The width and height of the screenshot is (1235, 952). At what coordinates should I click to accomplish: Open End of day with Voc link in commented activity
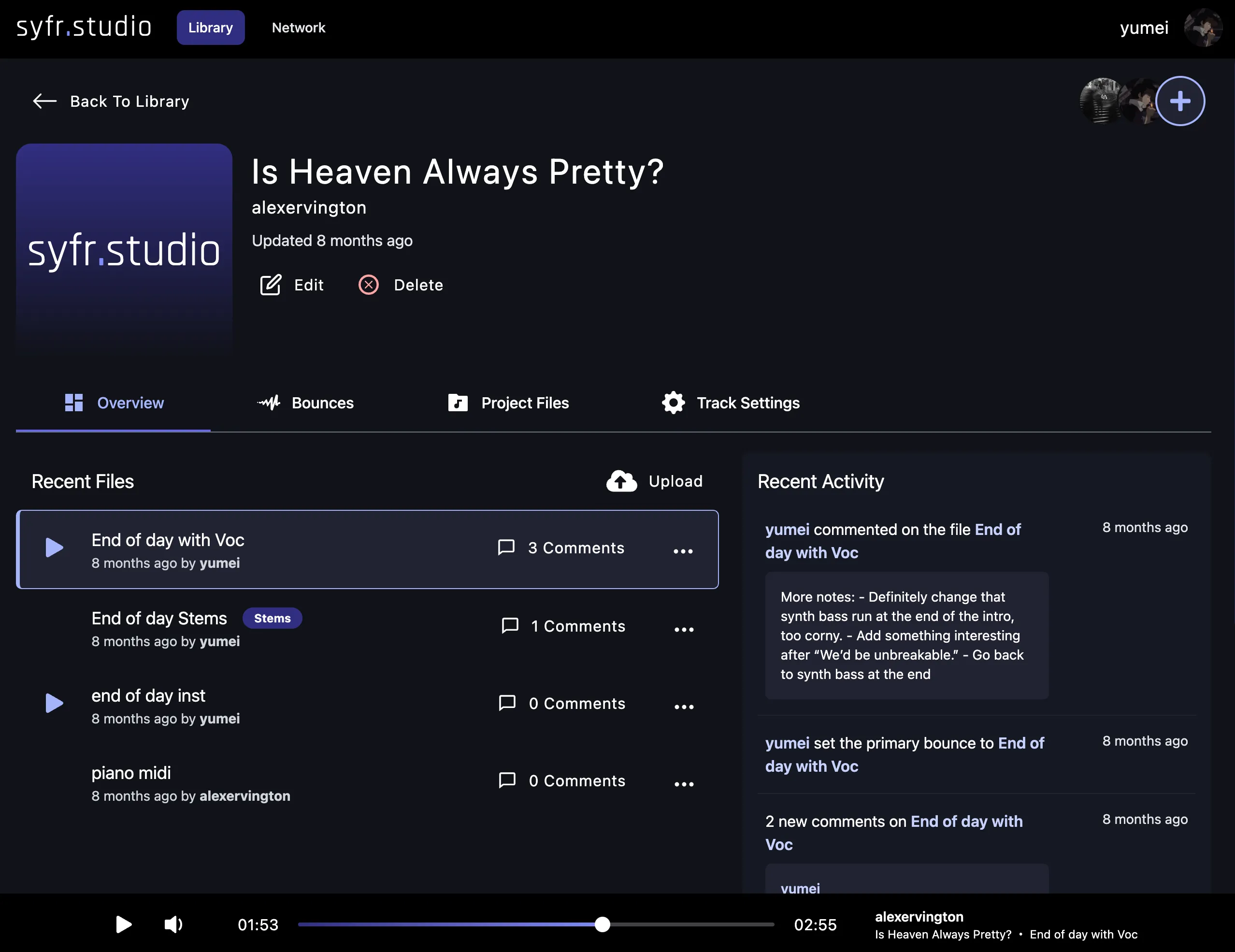893,541
